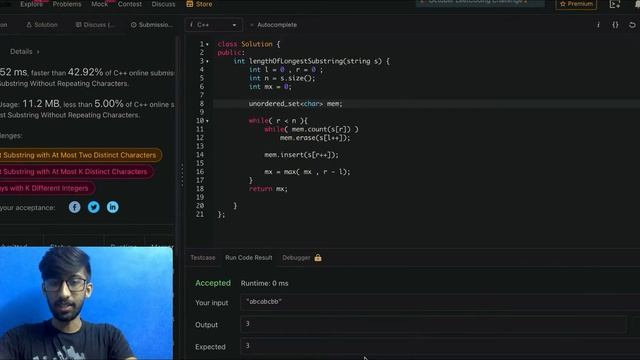Reset code with the circular arrow icon
This screenshot has width=640, height=360.
click(x=632, y=25)
